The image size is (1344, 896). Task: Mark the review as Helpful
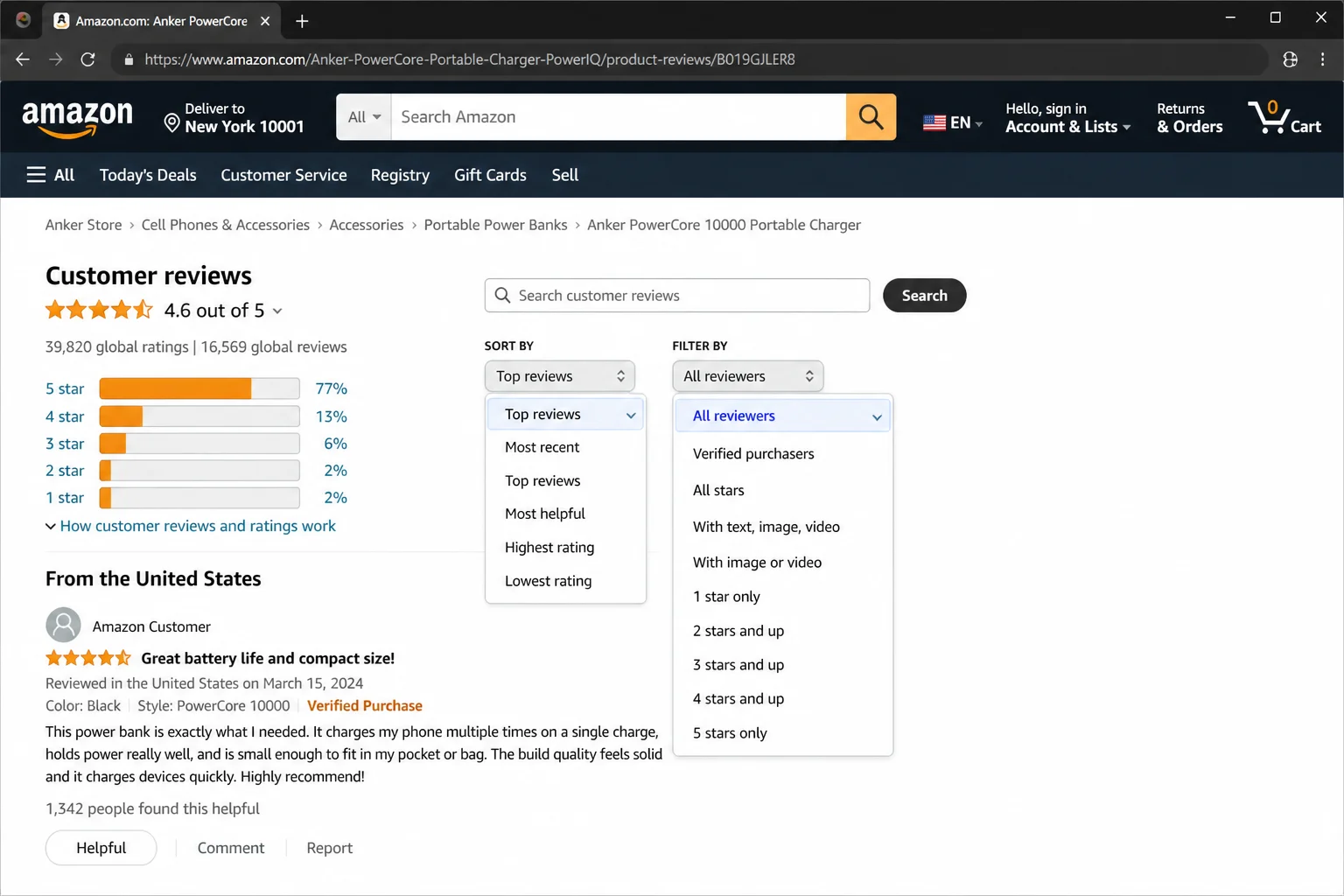tap(101, 848)
